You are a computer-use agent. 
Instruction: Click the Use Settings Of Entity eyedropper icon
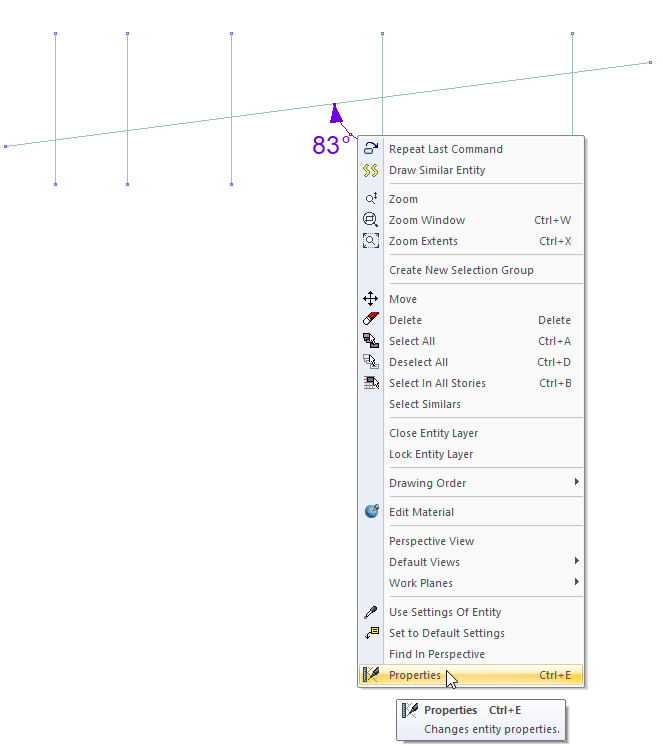pyautogui.click(x=370, y=612)
